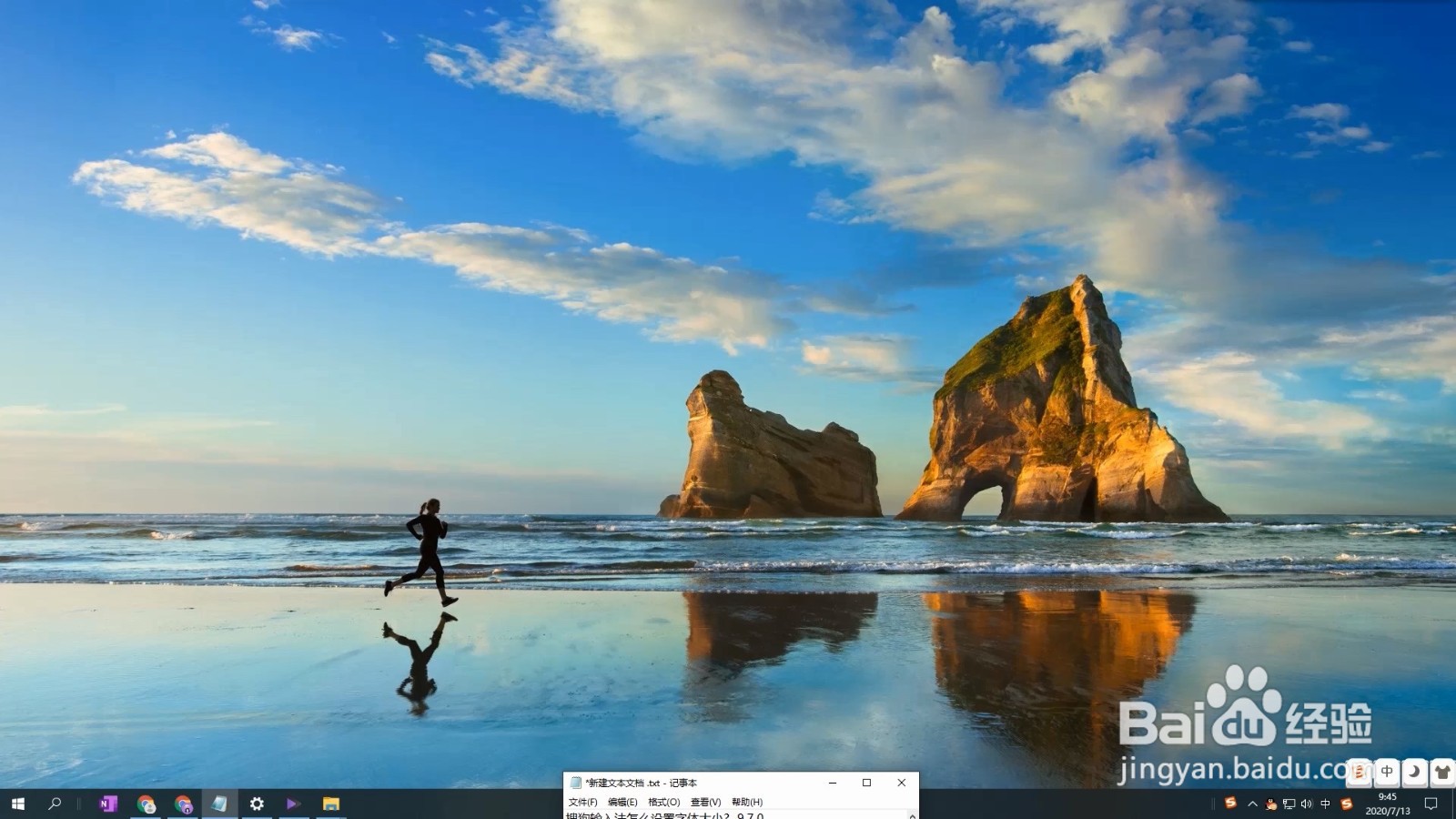Open the Action Center notification icon

point(1431,804)
